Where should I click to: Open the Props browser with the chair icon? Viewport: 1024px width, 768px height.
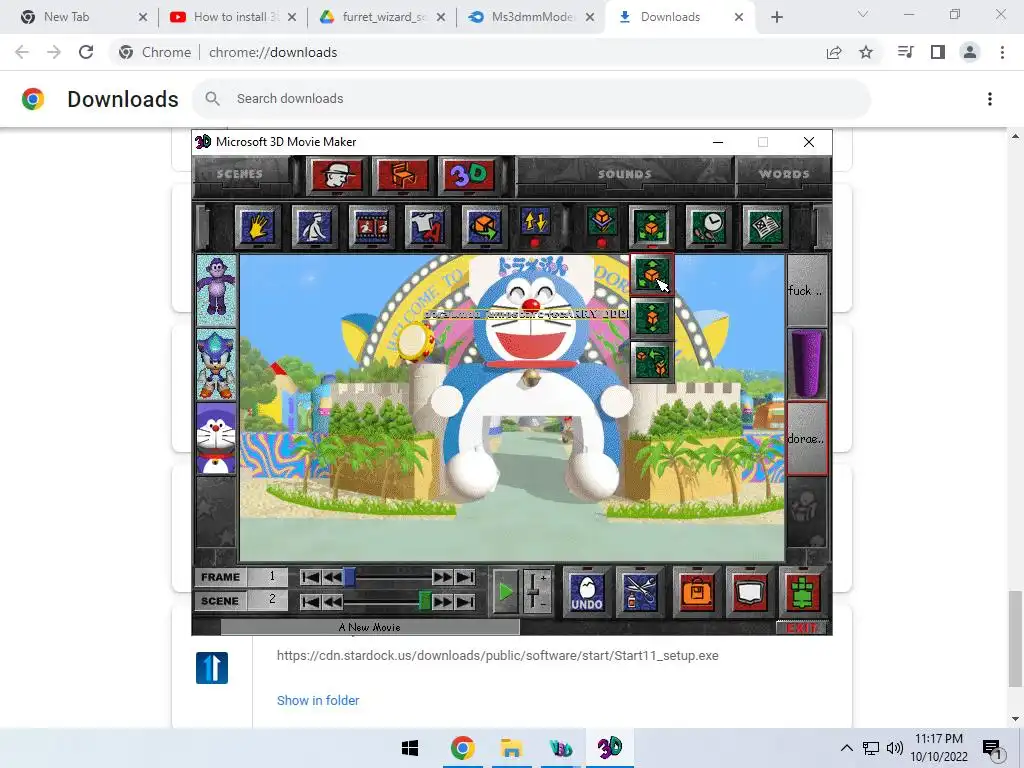coord(403,175)
